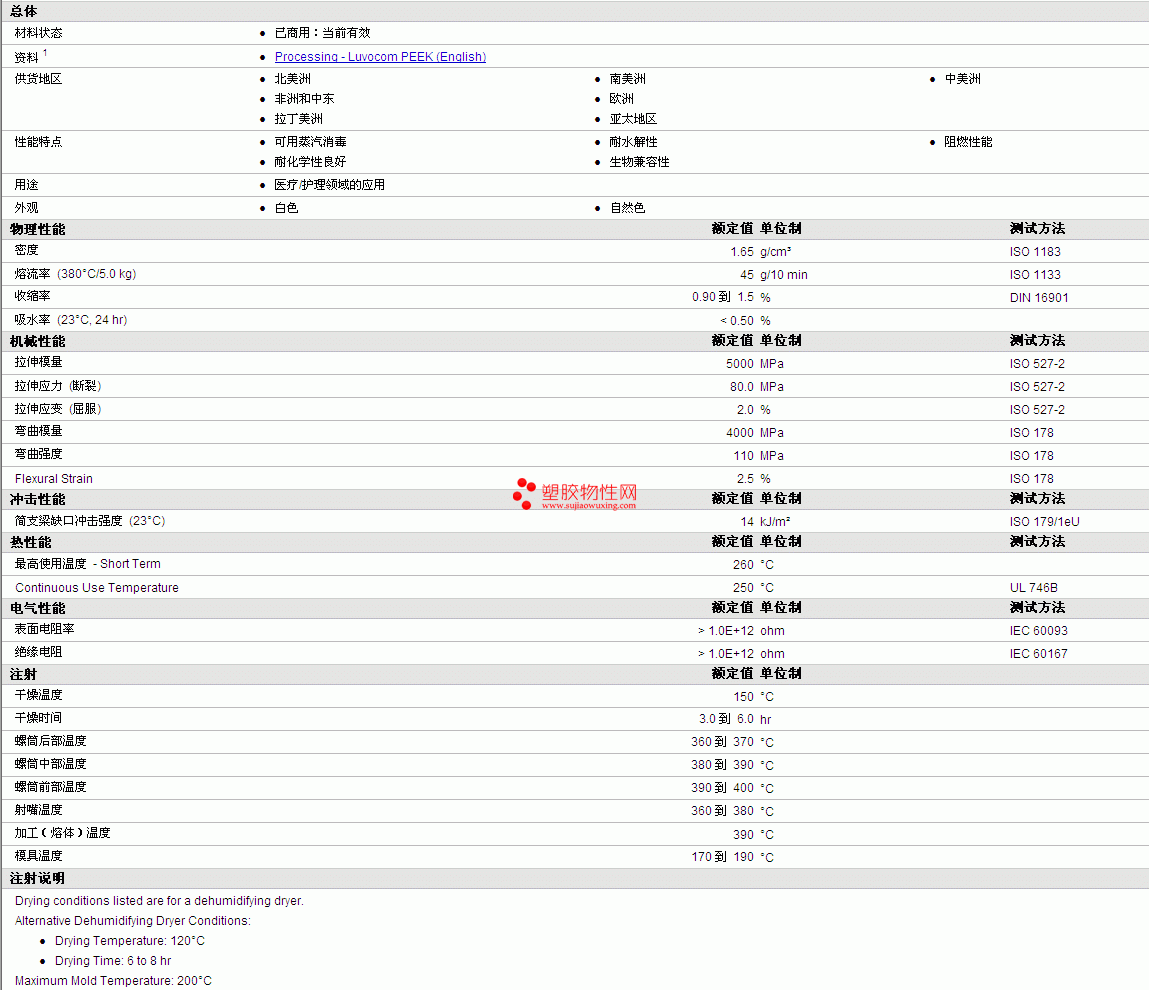Select 可用蒸汽消毒 feature
Viewport: 1149px width, 990px height.
click(x=310, y=141)
